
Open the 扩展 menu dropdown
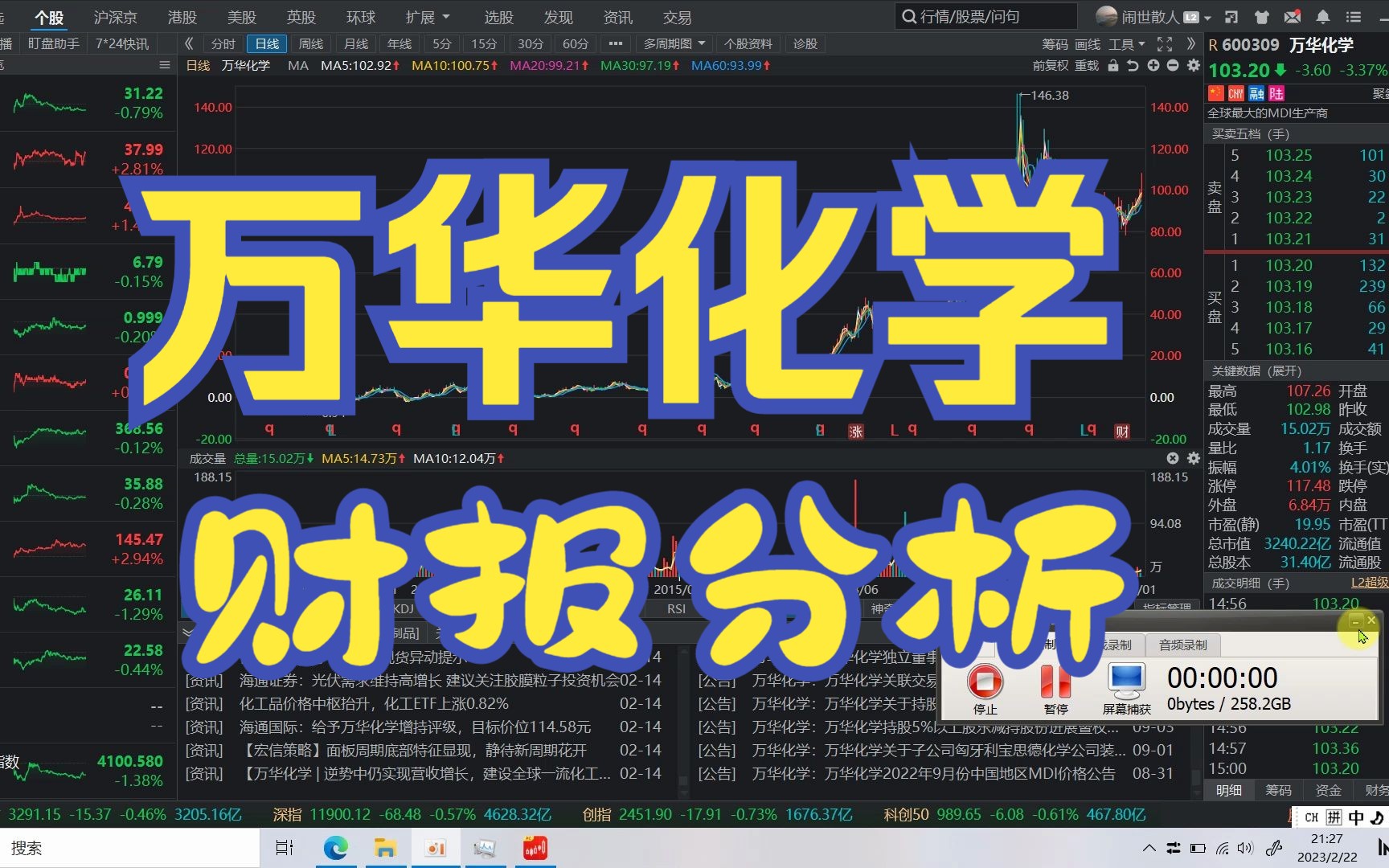(x=428, y=17)
